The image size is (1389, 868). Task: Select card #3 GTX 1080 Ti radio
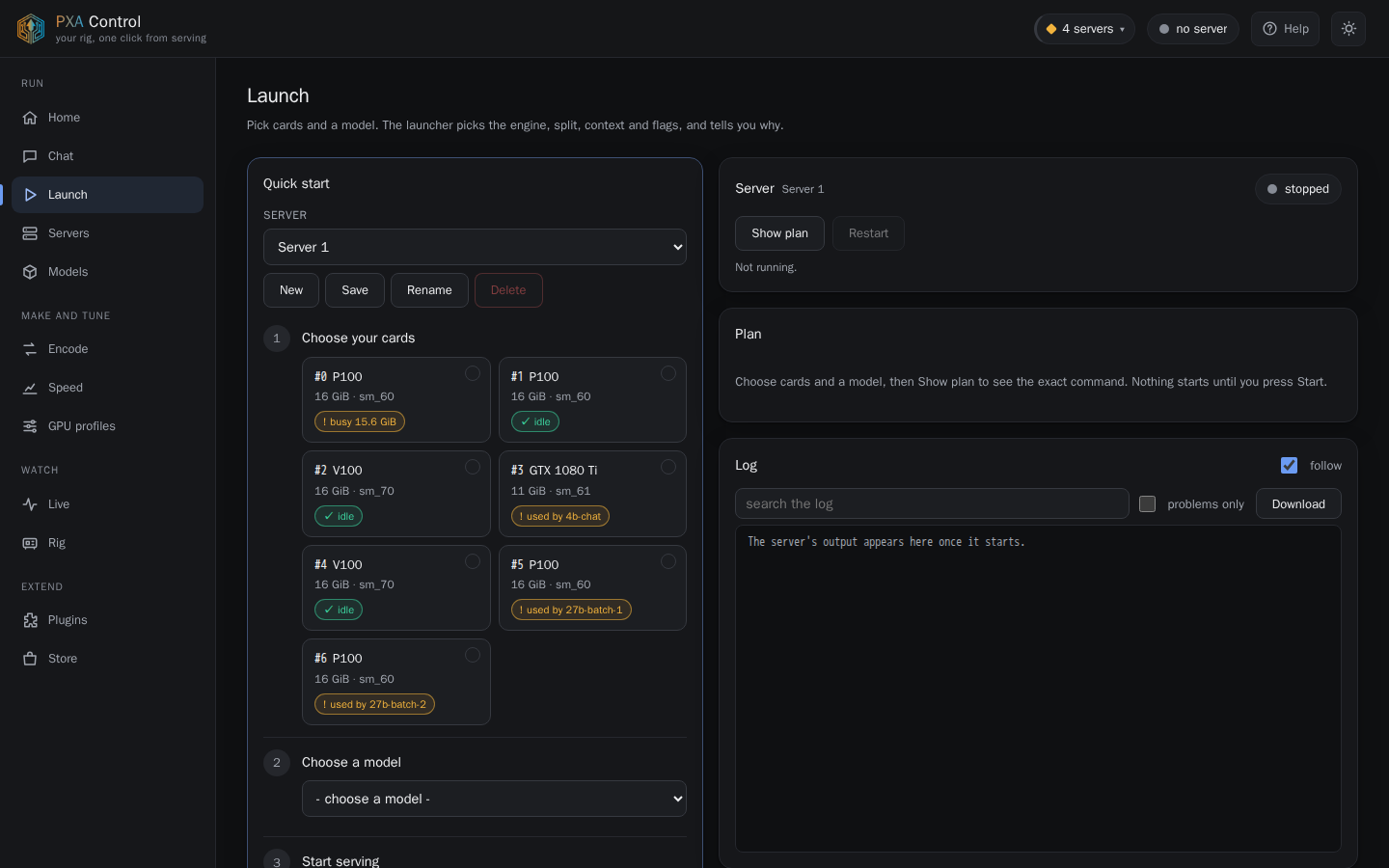coord(668,467)
